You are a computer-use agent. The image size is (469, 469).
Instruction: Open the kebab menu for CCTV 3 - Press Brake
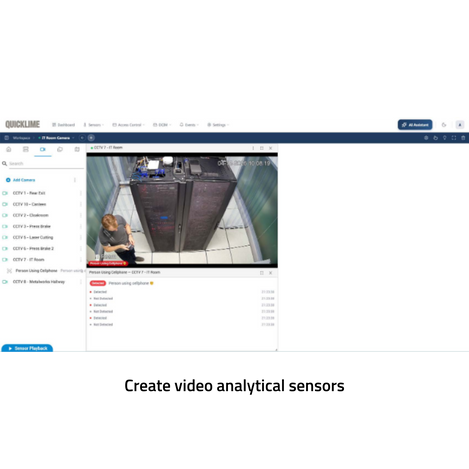[x=81, y=226]
